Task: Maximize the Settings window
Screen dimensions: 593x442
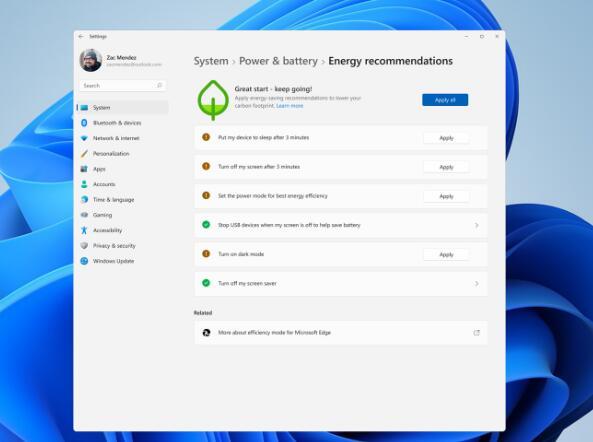Action: pyautogui.click(x=482, y=37)
